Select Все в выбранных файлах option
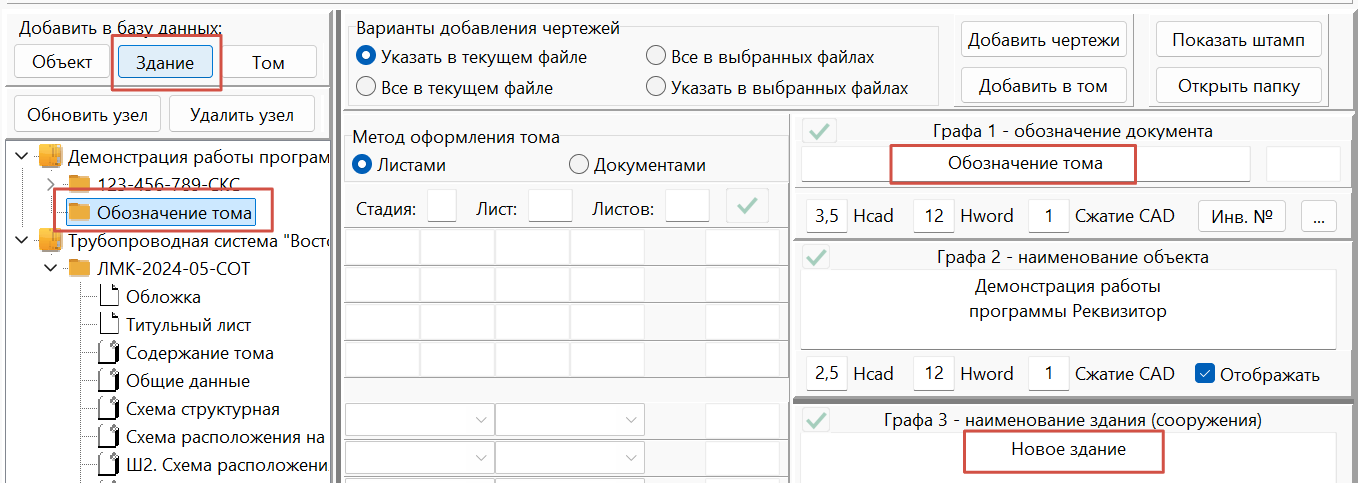Screen dimensions: 1358x483 click(760, 57)
